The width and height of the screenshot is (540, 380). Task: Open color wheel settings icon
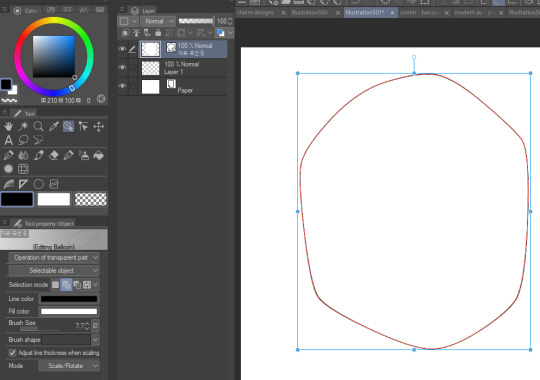(x=101, y=99)
